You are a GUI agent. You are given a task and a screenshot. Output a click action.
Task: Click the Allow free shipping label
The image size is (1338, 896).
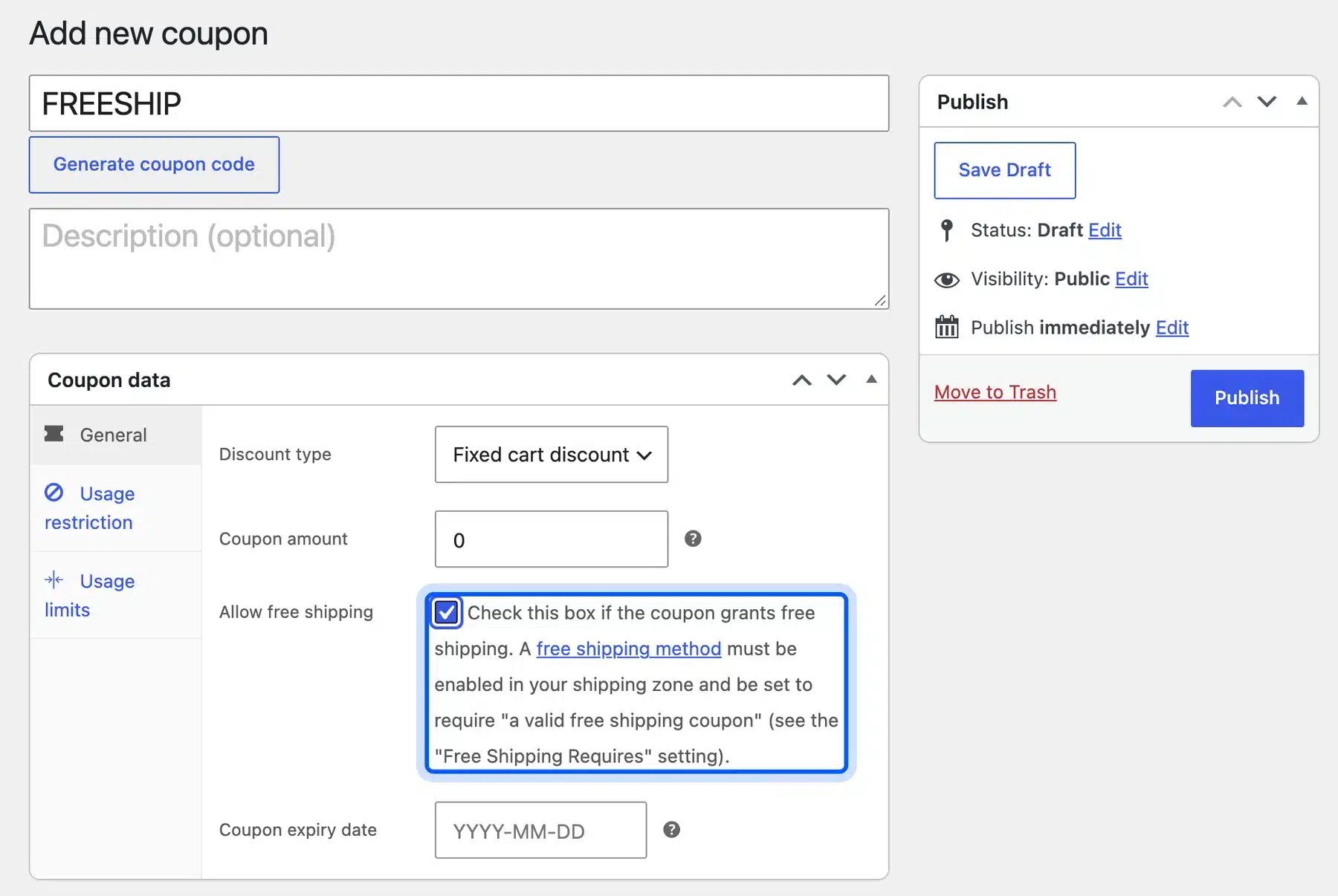[296, 612]
